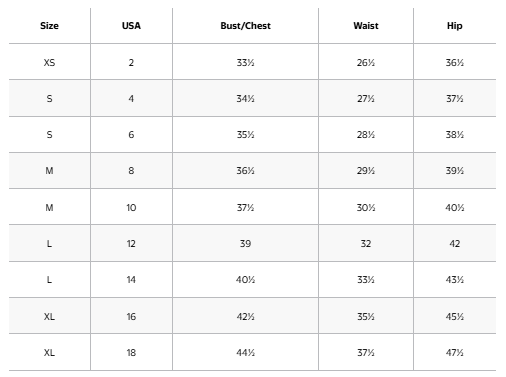Click the Hip column header
Image resolution: width=506 pixels, height=377 pixels.
click(455, 26)
